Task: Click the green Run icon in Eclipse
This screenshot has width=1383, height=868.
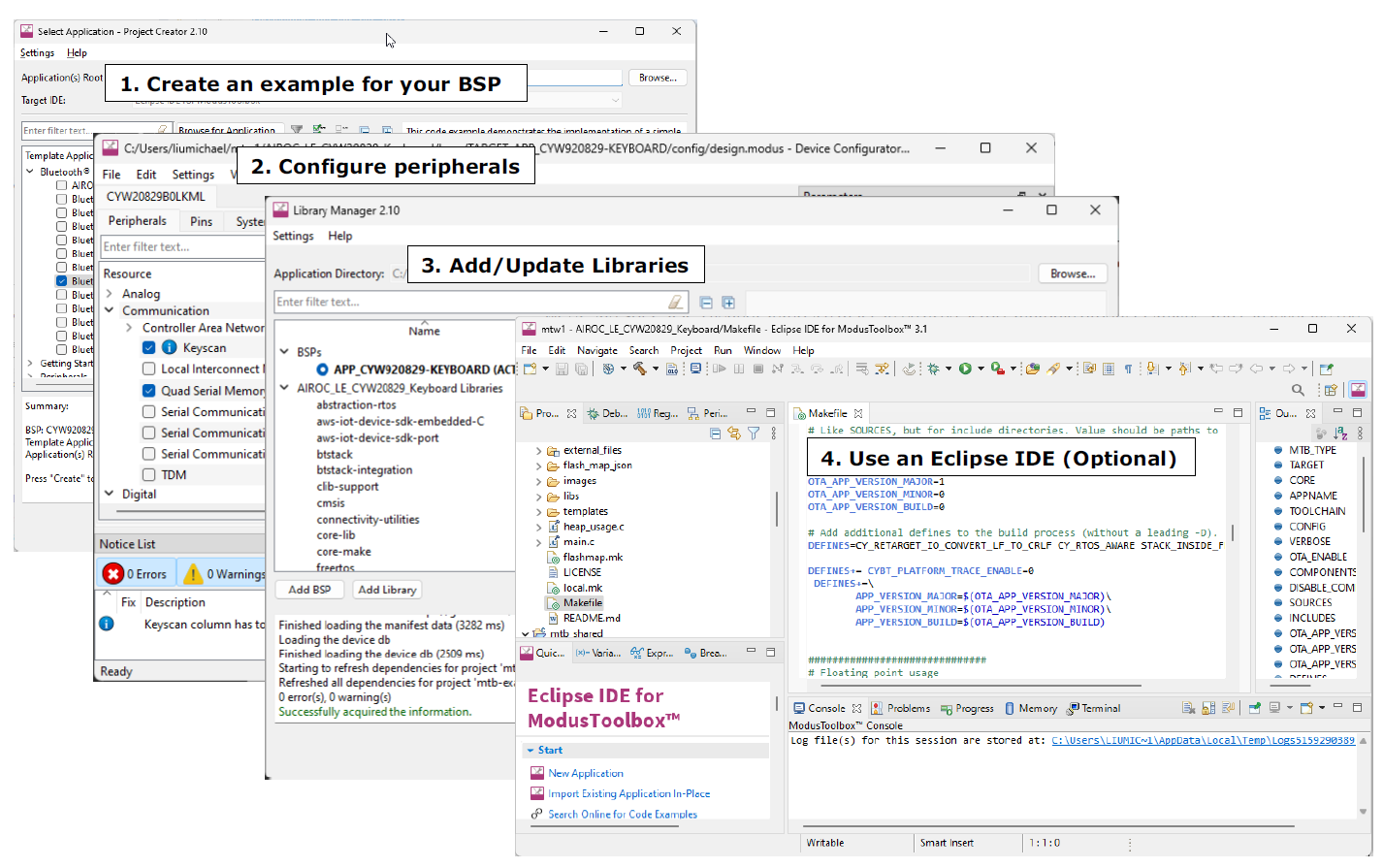Action: (965, 369)
